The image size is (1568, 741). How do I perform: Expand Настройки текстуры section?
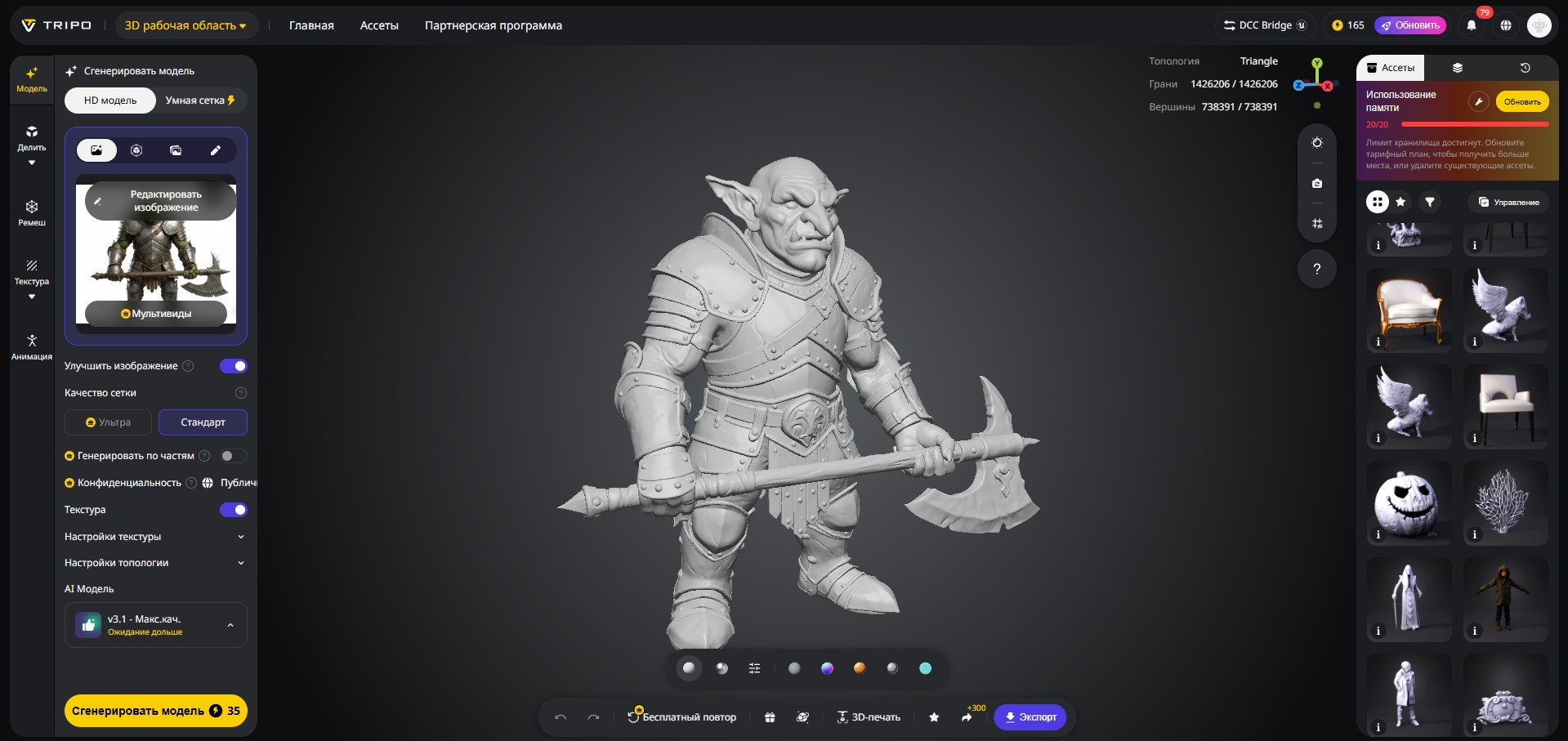(155, 537)
